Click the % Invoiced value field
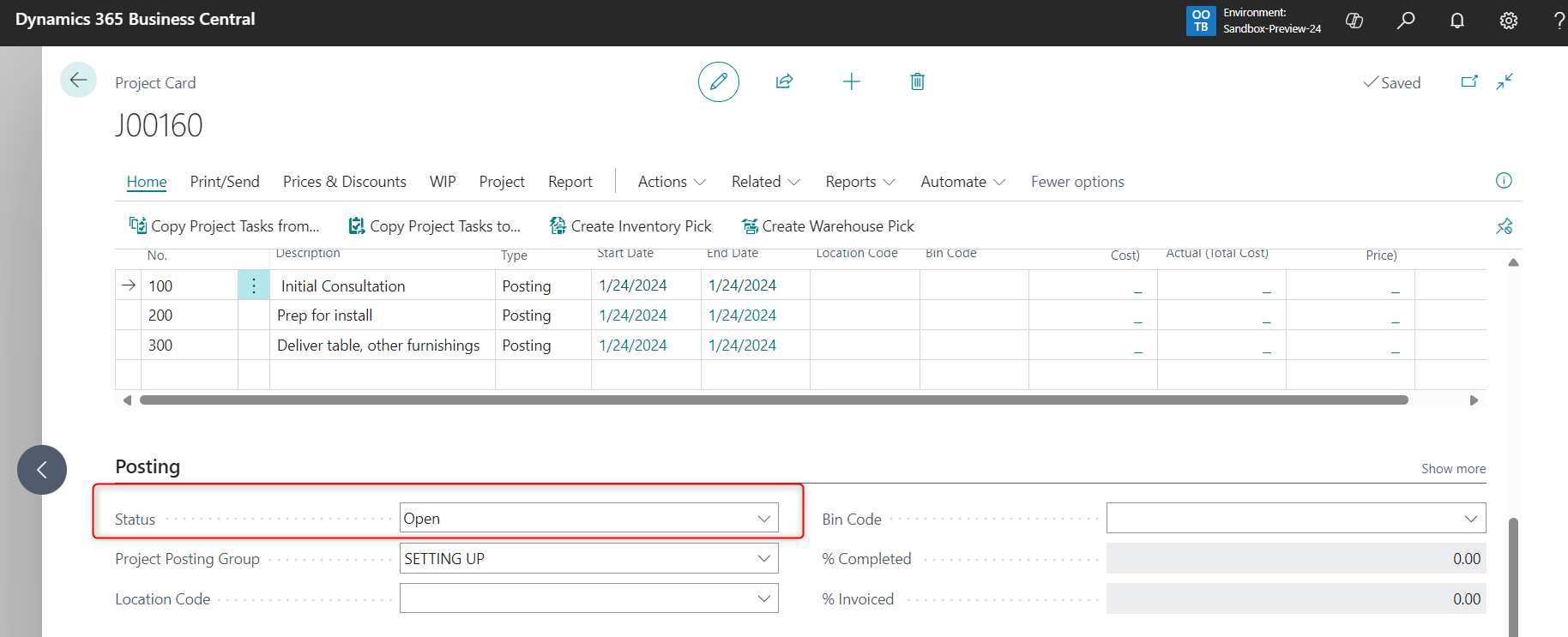 click(1296, 598)
